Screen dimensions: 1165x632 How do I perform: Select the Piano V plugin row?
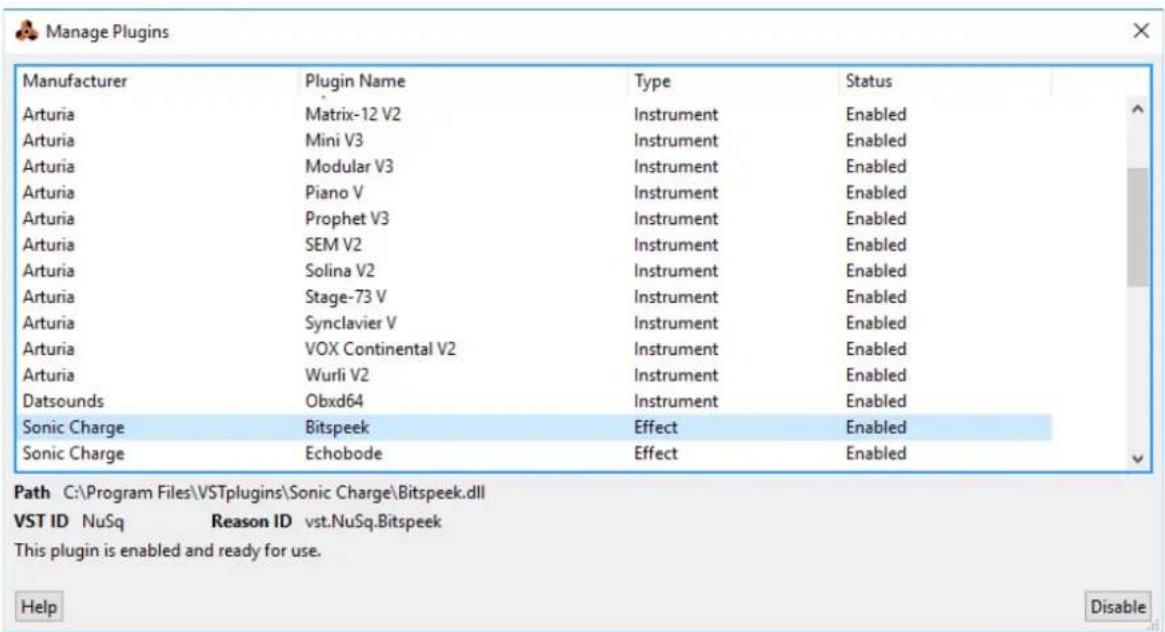(533, 192)
